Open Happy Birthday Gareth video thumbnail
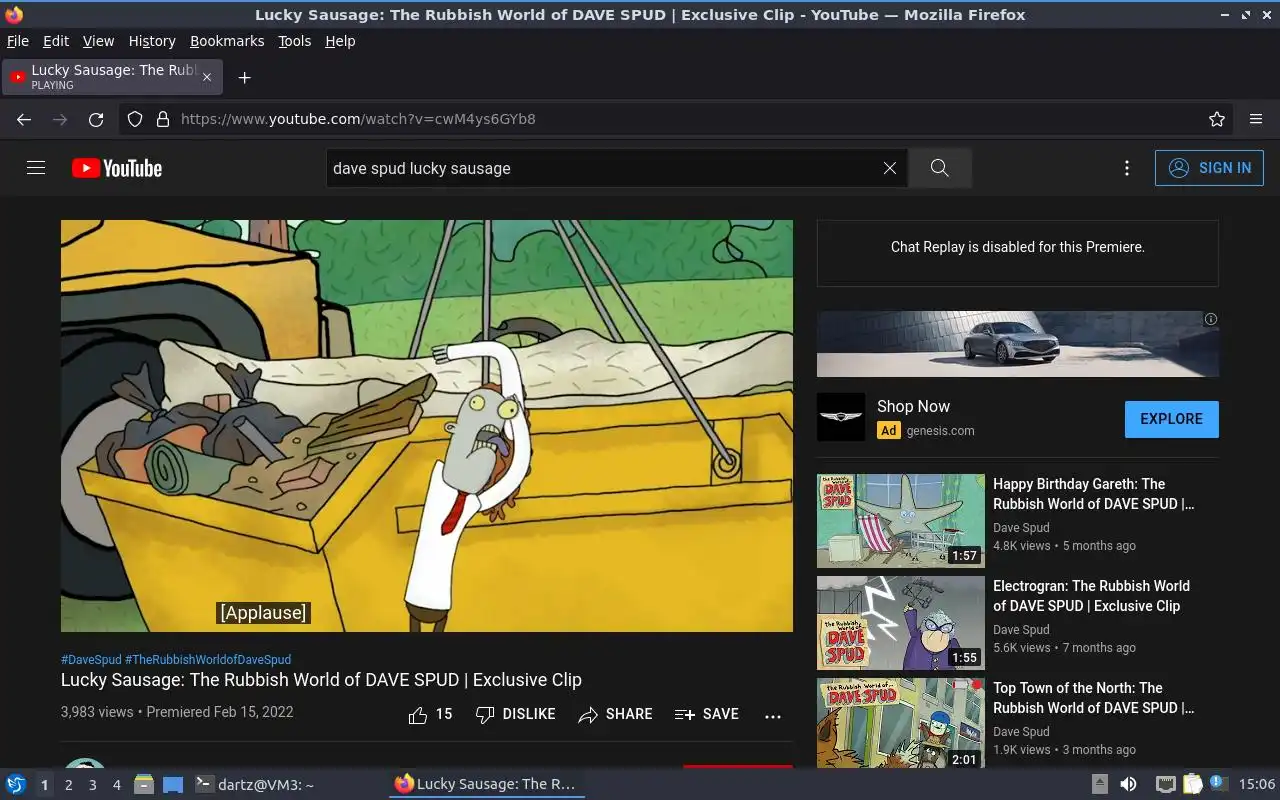1280x800 pixels. 901,521
